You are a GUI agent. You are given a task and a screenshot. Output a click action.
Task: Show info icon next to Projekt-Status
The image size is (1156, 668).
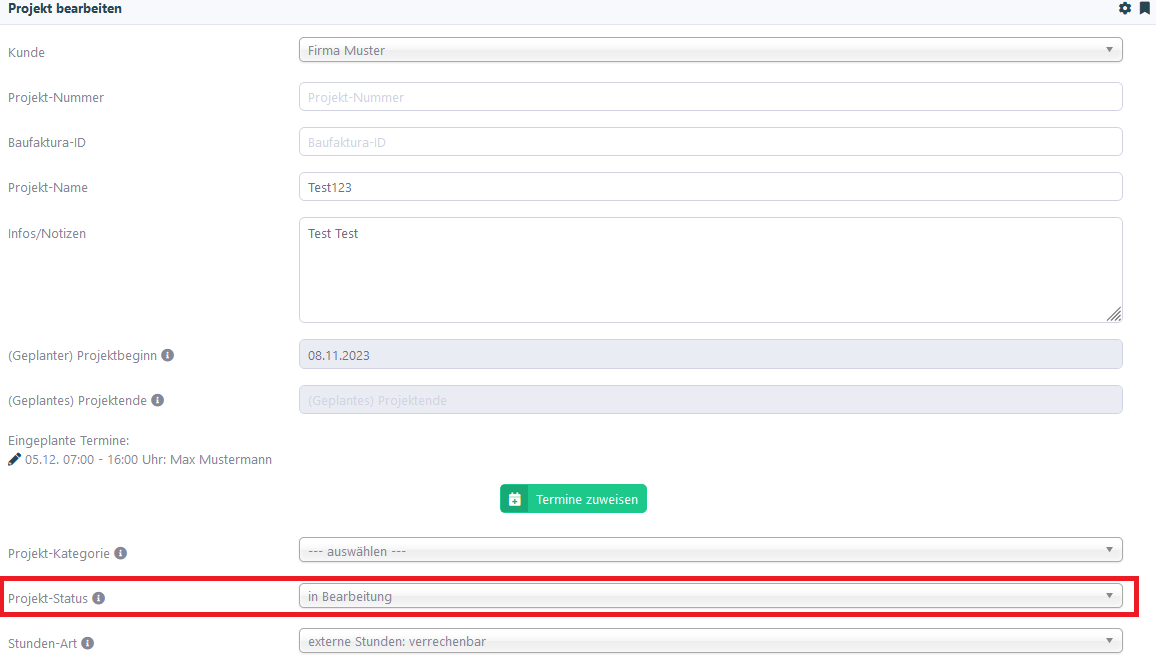[99, 598]
